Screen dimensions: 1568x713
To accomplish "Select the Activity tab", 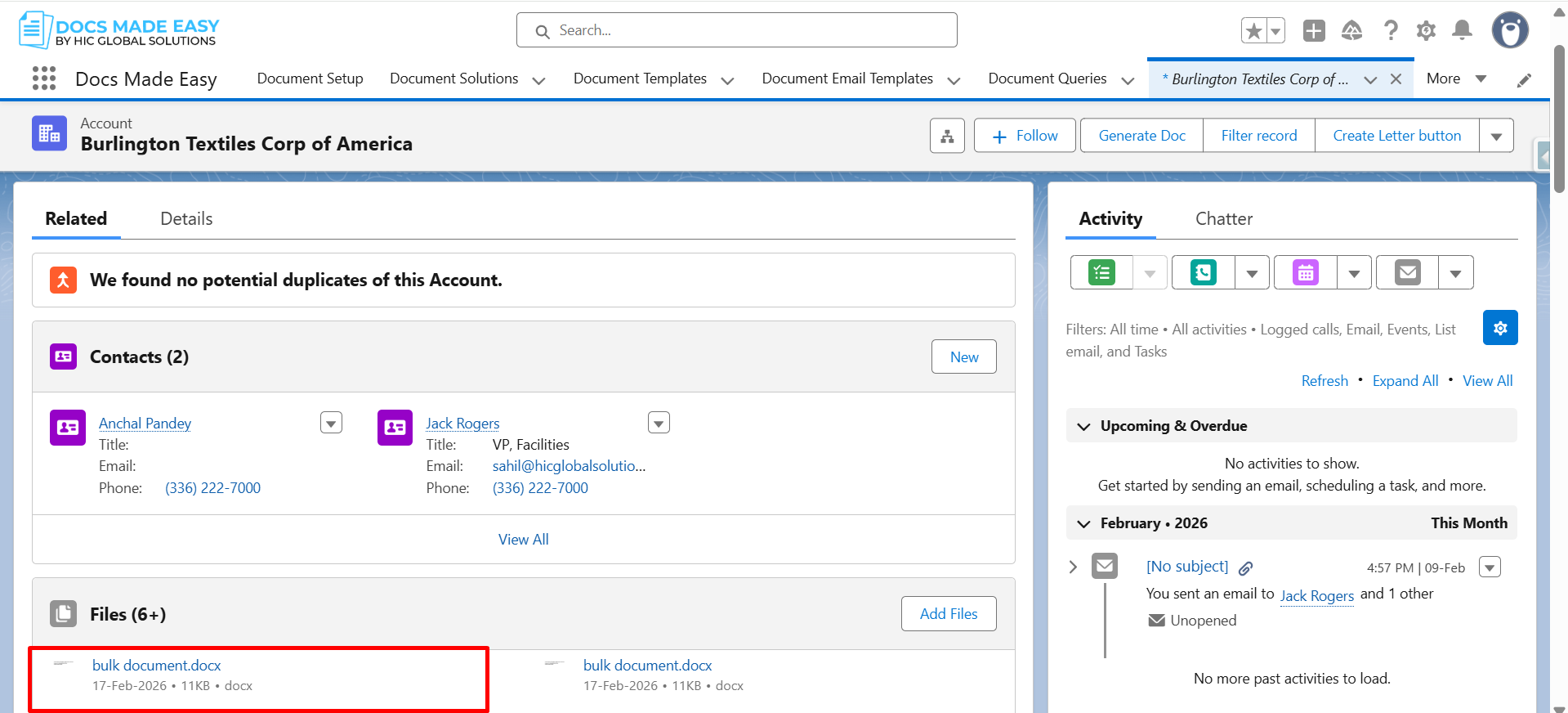I will point(1110,219).
